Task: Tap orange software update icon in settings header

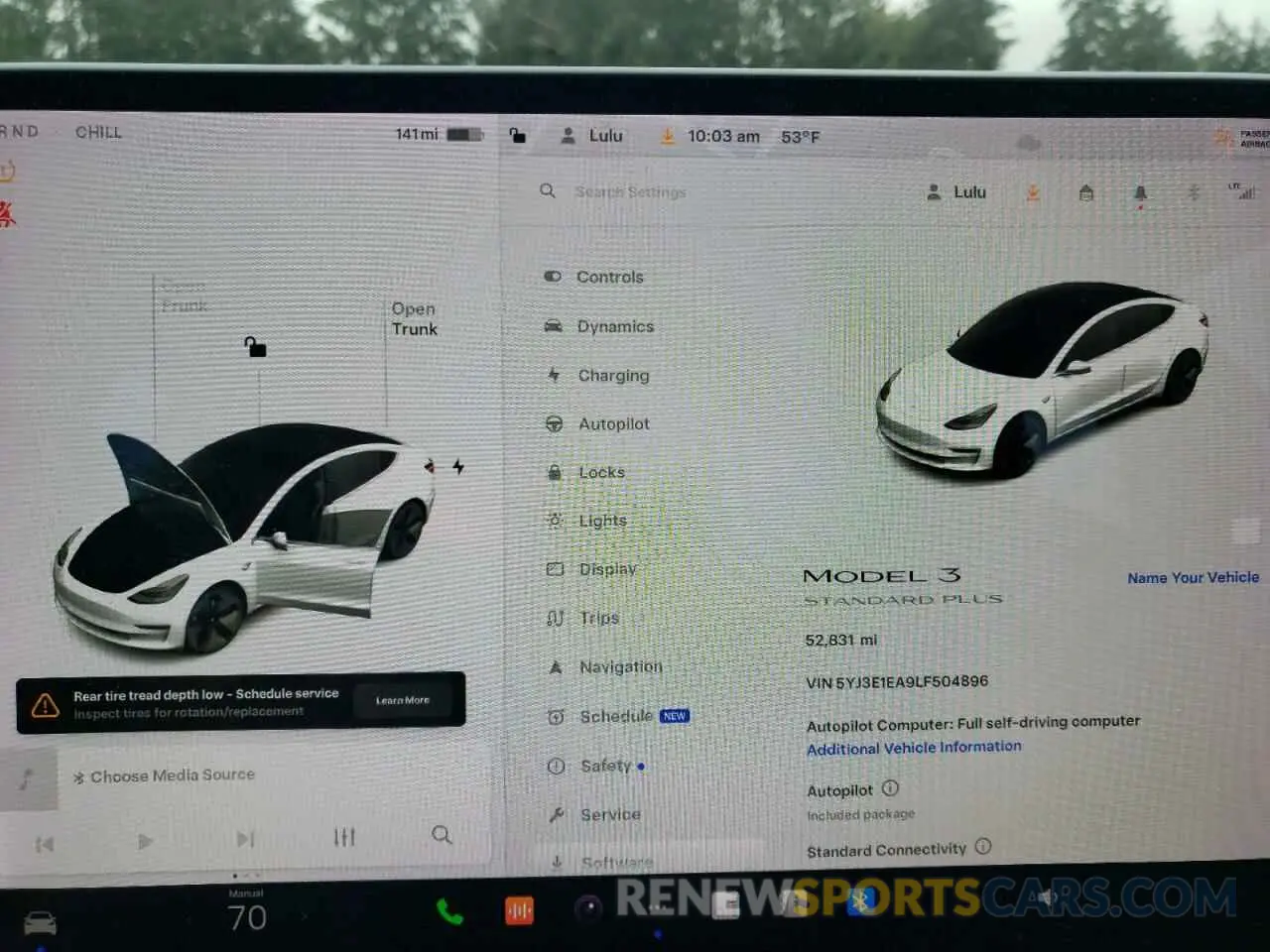Action: pyautogui.click(x=1033, y=192)
